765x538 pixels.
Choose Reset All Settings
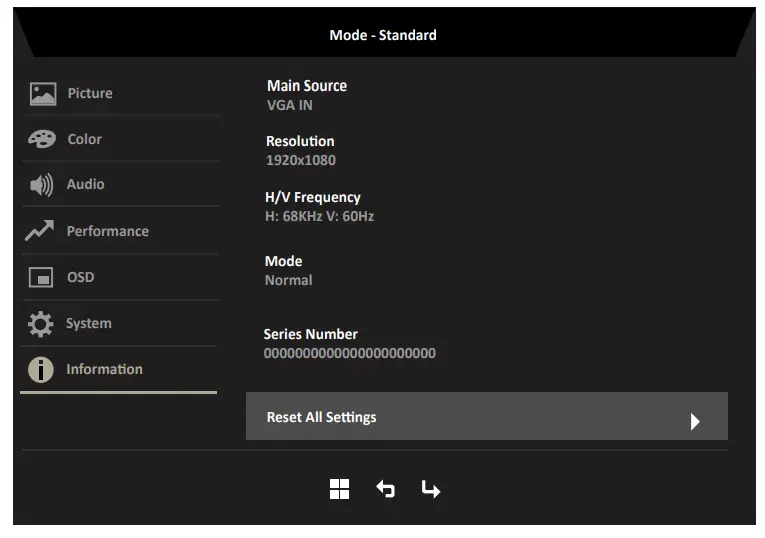pos(322,418)
